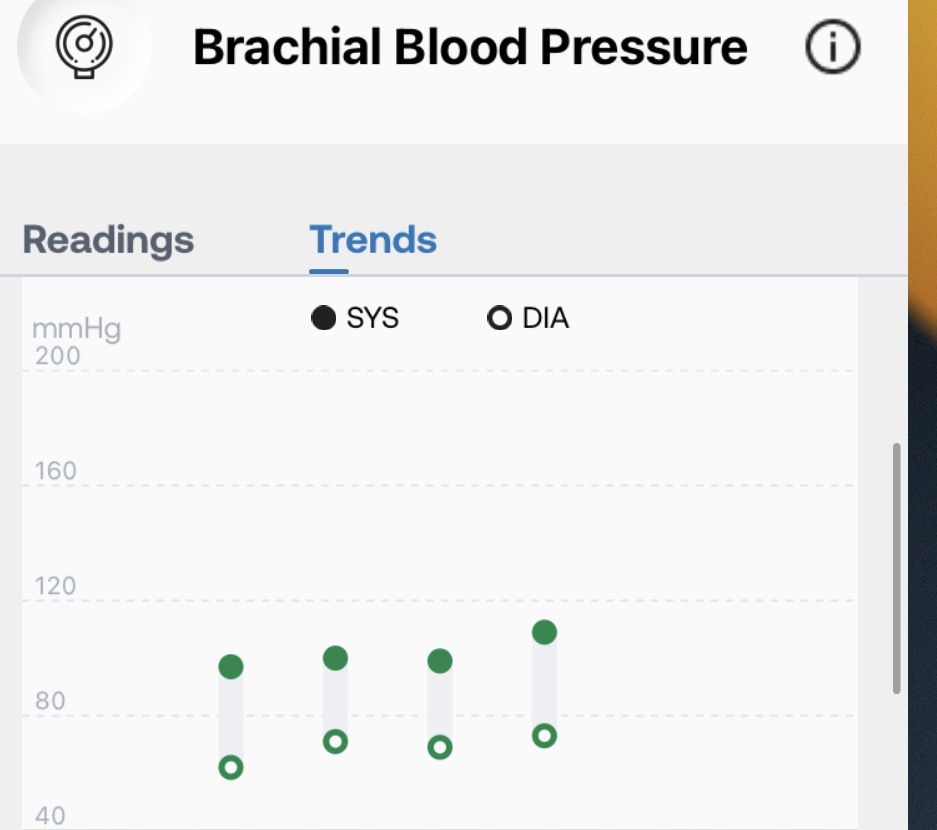937x830 pixels.
Task: Switch to the Readings tab
Action: 108,240
